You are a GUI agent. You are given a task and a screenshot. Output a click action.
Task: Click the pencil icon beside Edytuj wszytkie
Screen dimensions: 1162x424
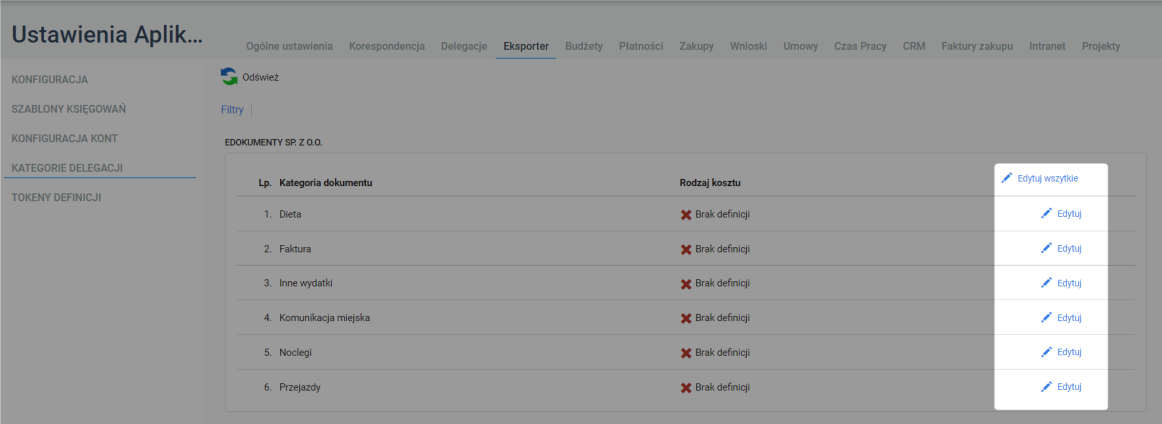(1006, 178)
